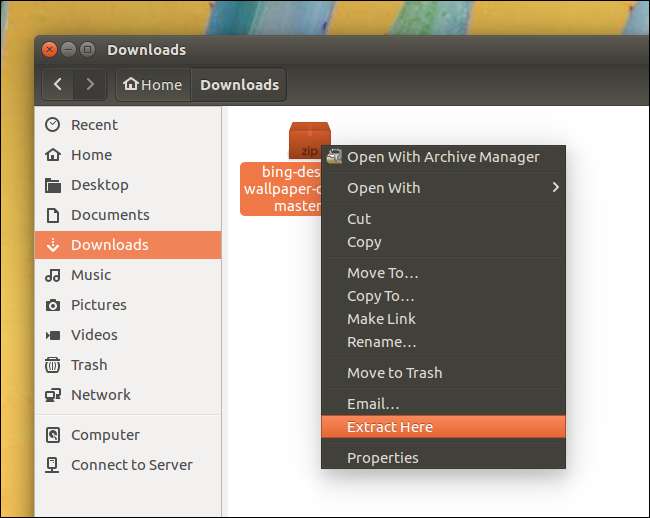Click the Network icon in sidebar
650x518 pixels.
53,395
